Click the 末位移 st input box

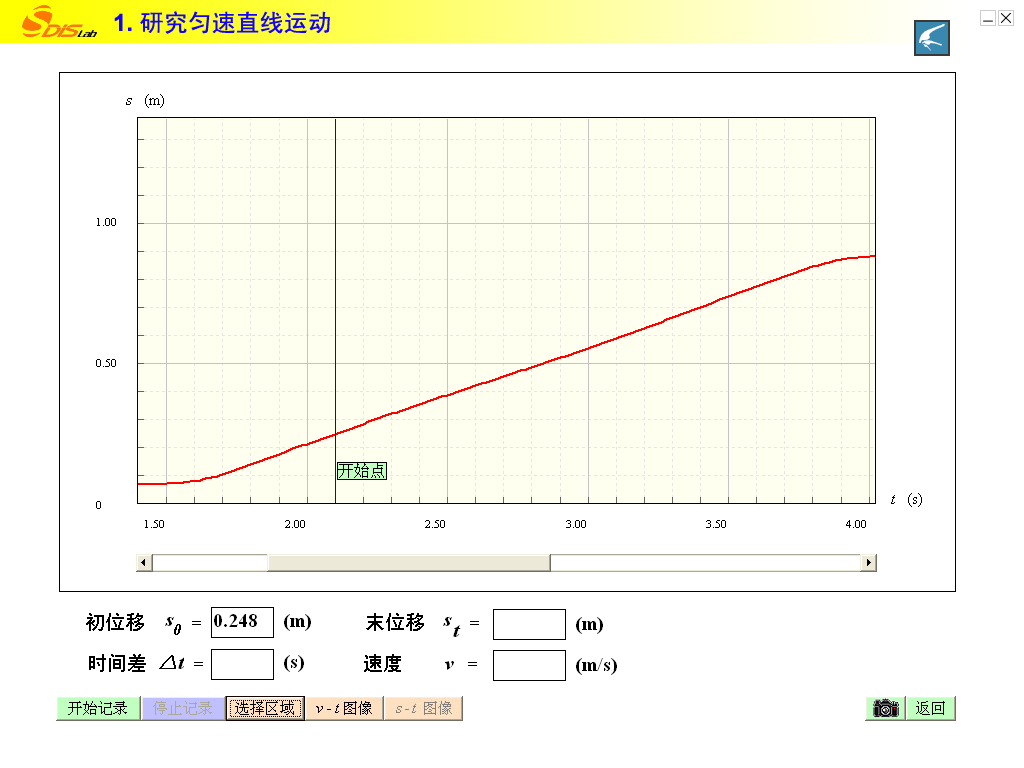529,624
